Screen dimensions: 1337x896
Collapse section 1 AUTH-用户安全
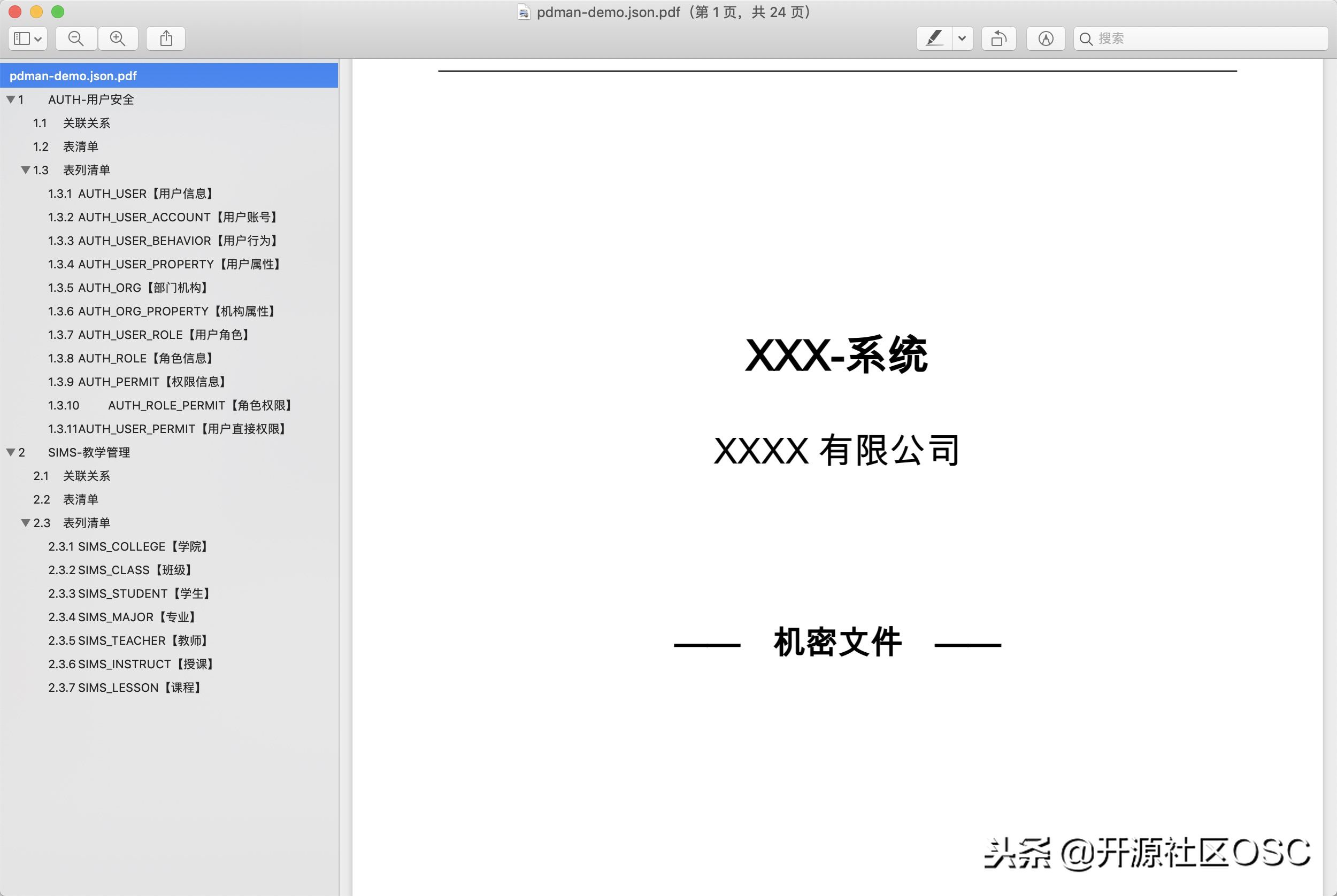(11, 99)
